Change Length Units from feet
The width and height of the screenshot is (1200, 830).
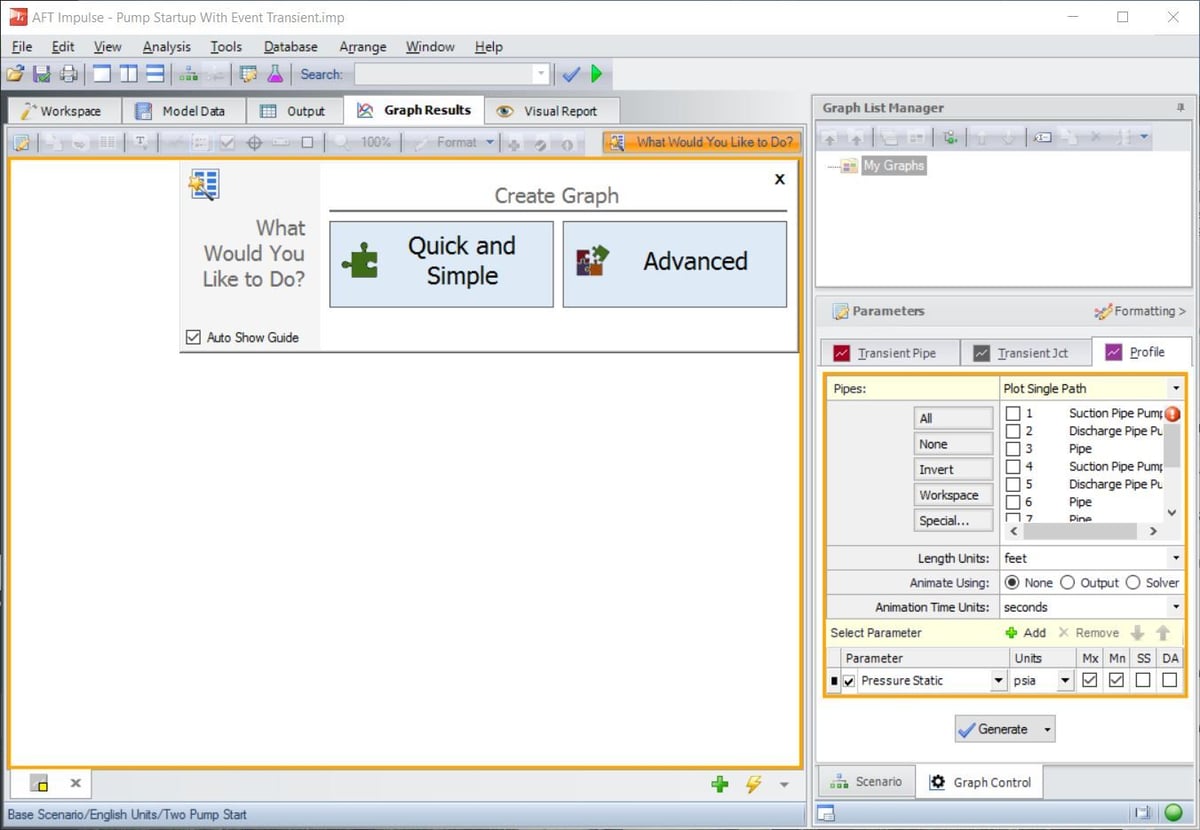click(x=1178, y=557)
